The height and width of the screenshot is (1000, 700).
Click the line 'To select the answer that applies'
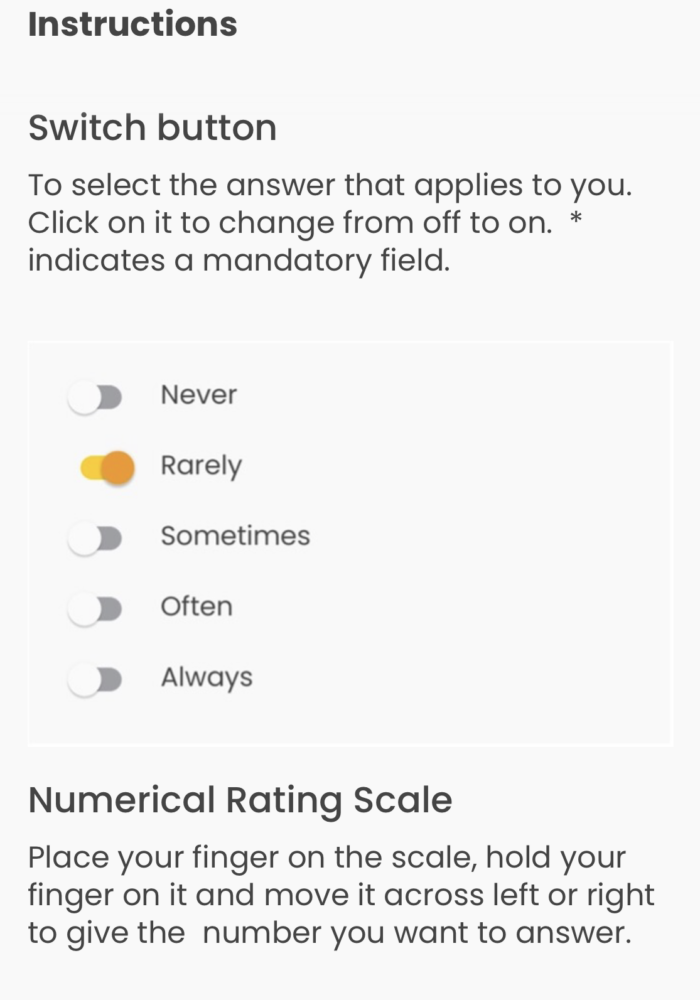point(330,186)
